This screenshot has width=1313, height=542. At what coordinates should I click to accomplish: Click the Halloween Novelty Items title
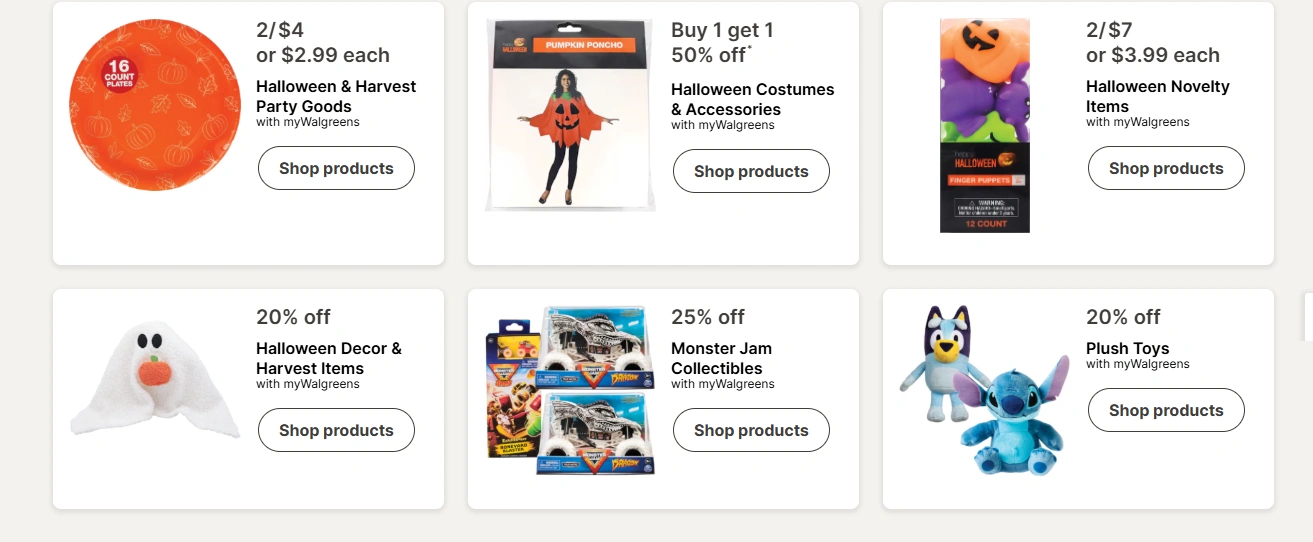(1157, 96)
